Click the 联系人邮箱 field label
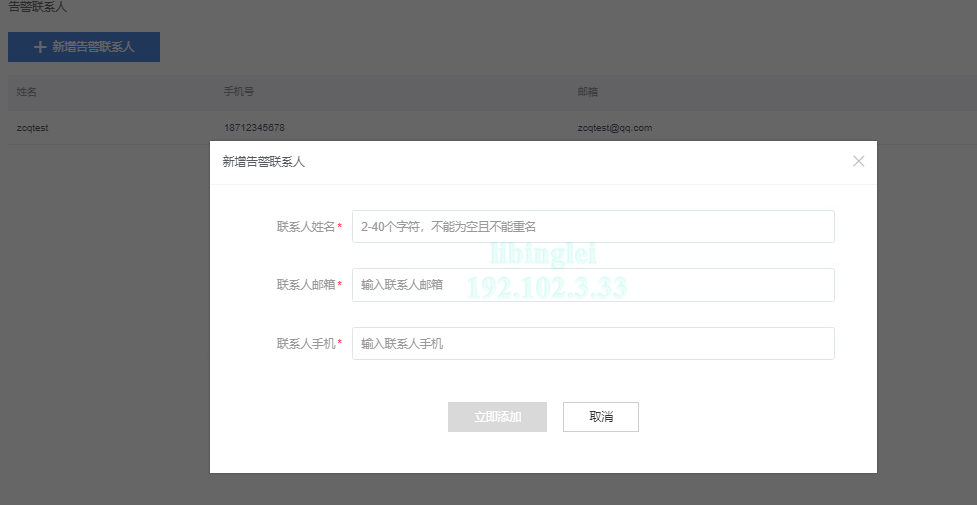 click(x=306, y=285)
